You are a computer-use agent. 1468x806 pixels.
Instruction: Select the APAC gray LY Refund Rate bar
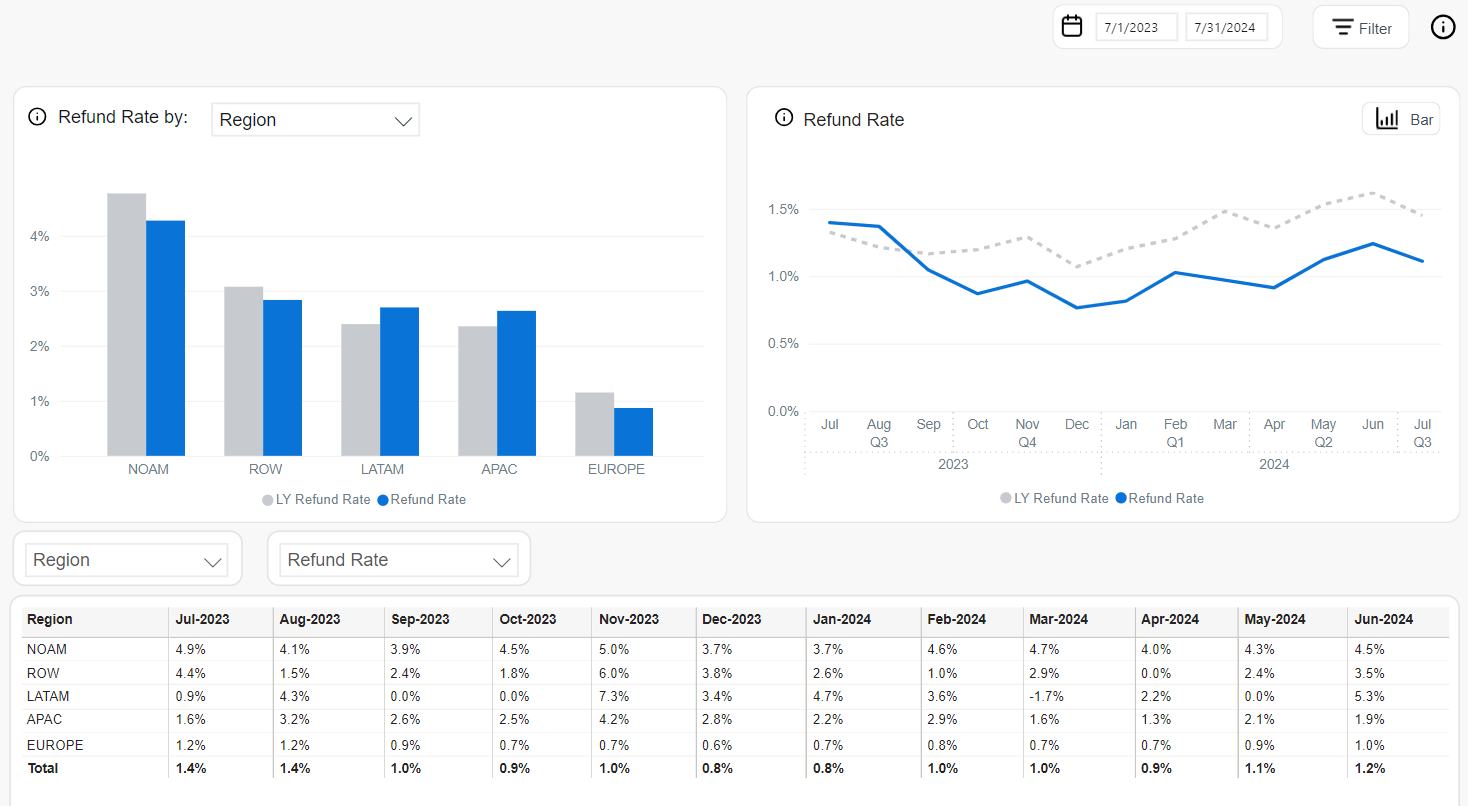pyautogui.click(x=478, y=391)
